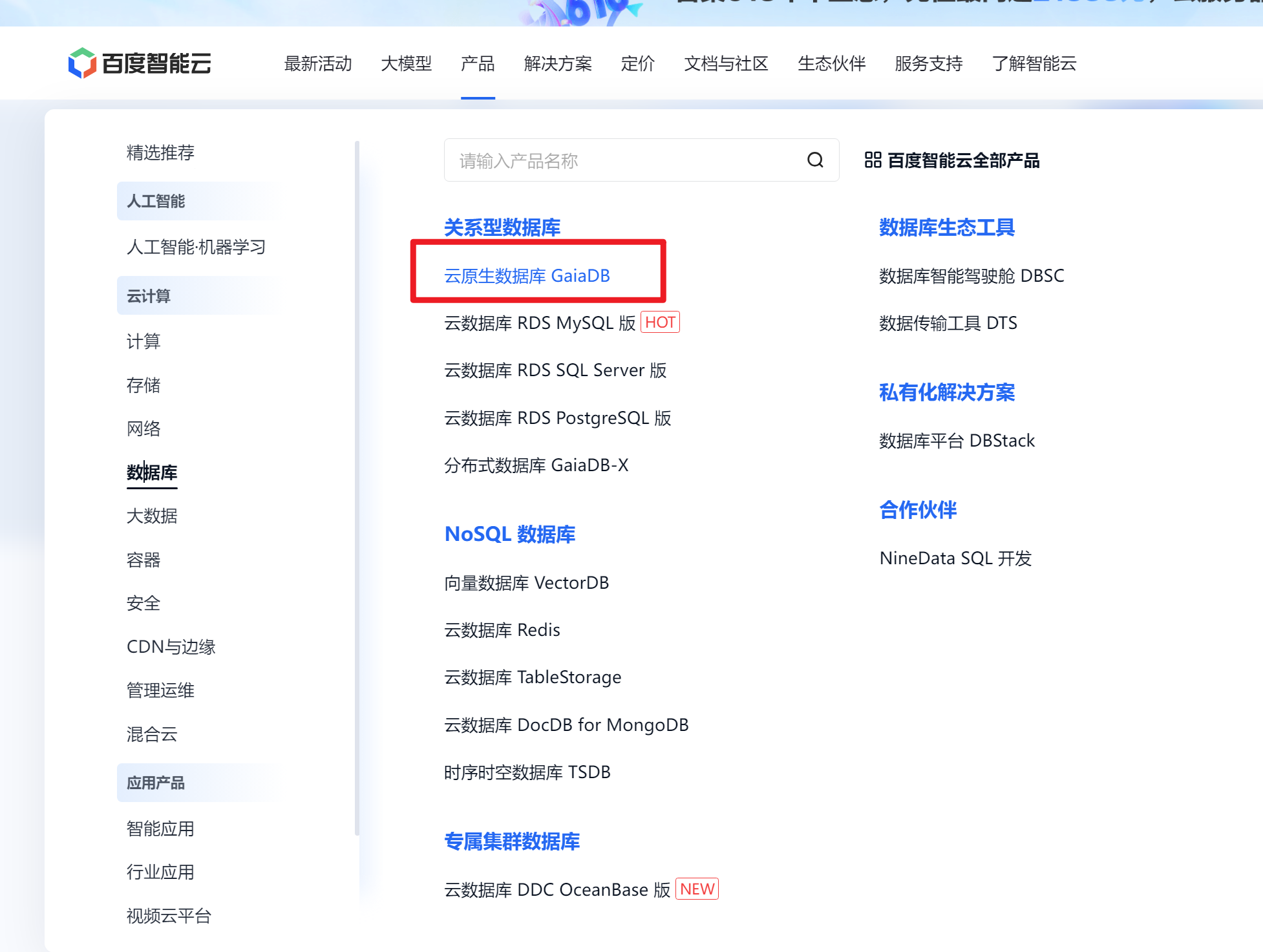This screenshot has height=952, width=1263.
Task: Select 数据库 sidebar category
Action: coord(152,472)
